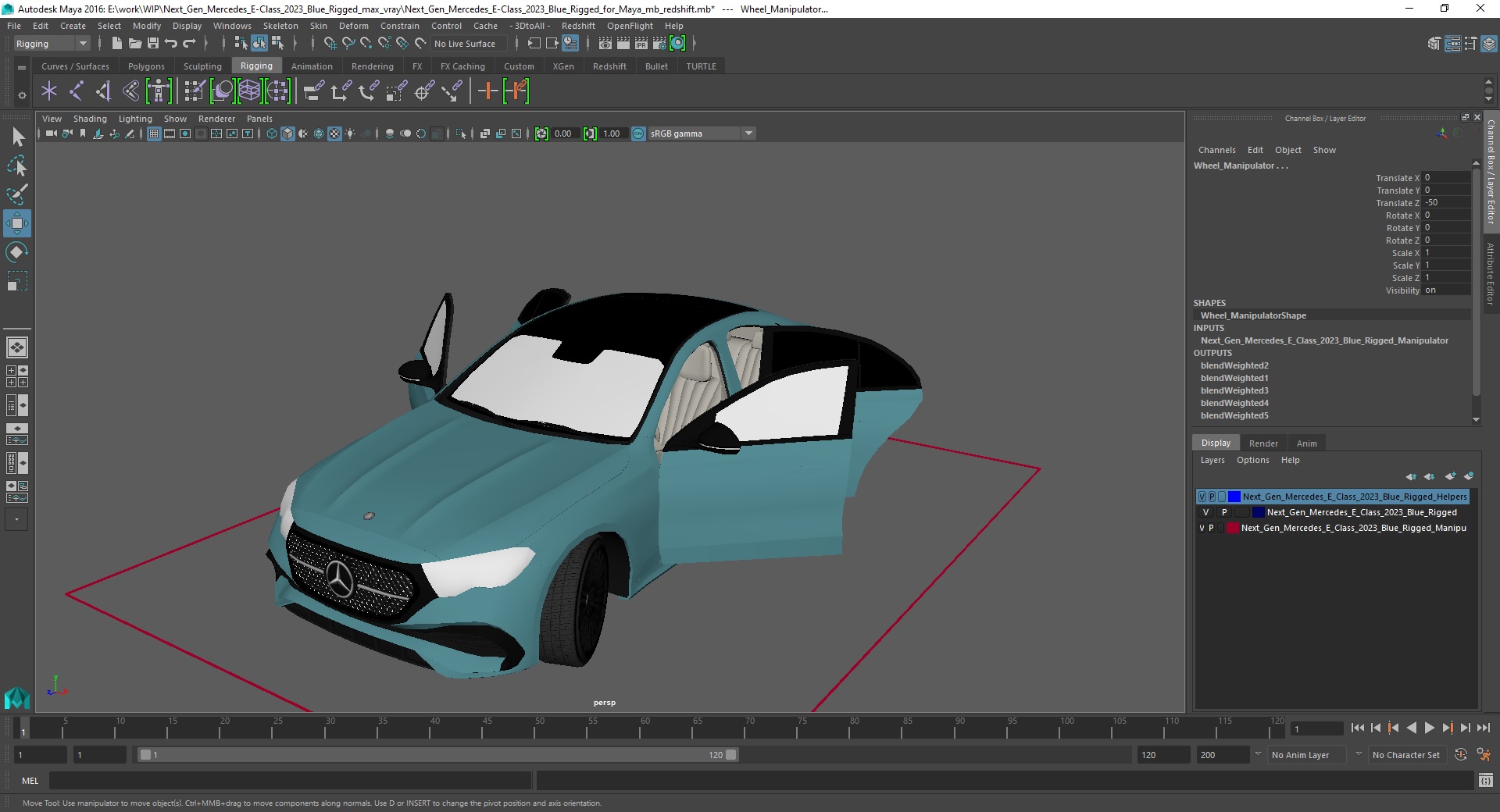
Task: Switch to the Render layer tab
Action: click(1263, 443)
